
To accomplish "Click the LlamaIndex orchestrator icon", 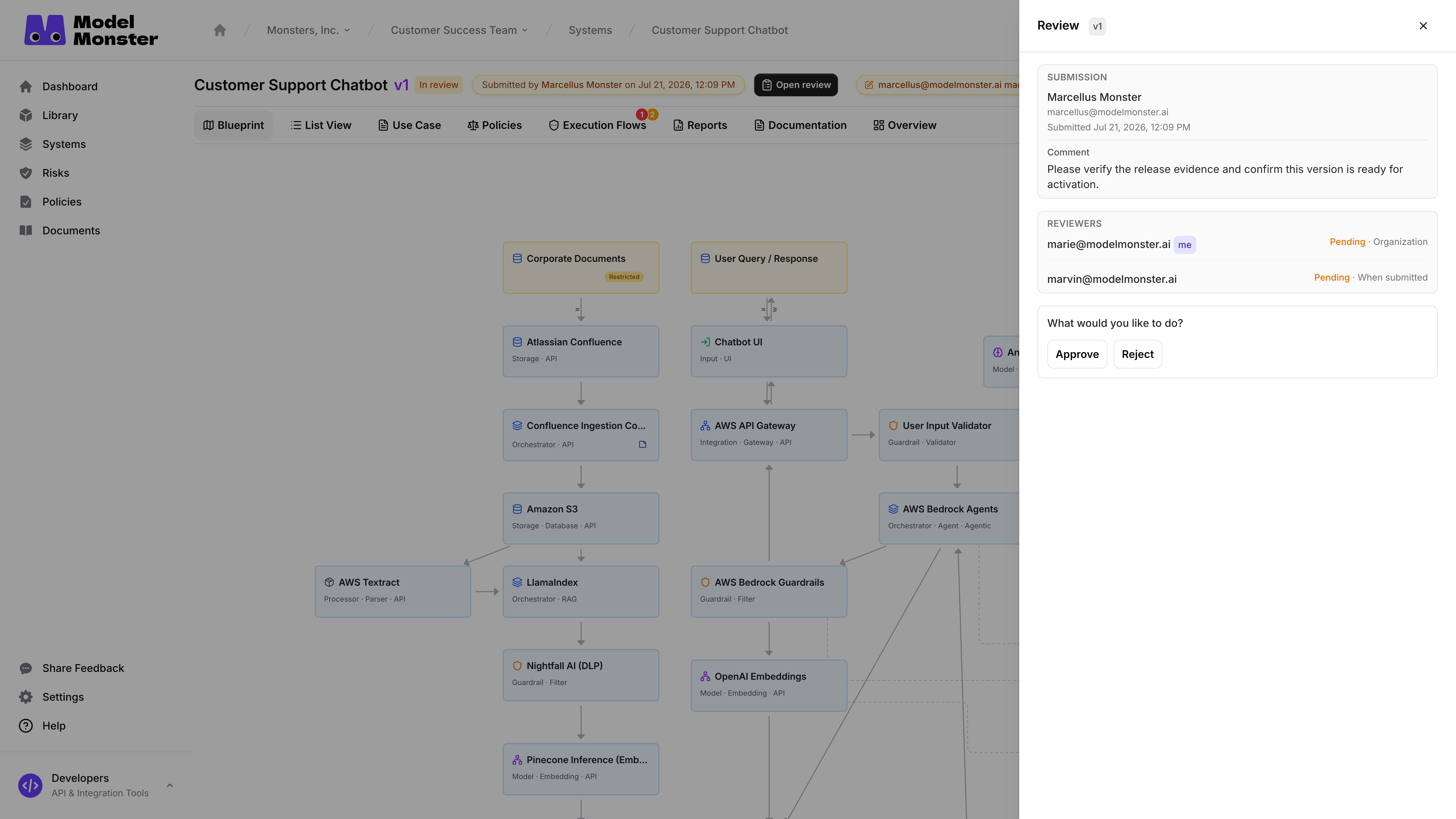I will 517,582.
